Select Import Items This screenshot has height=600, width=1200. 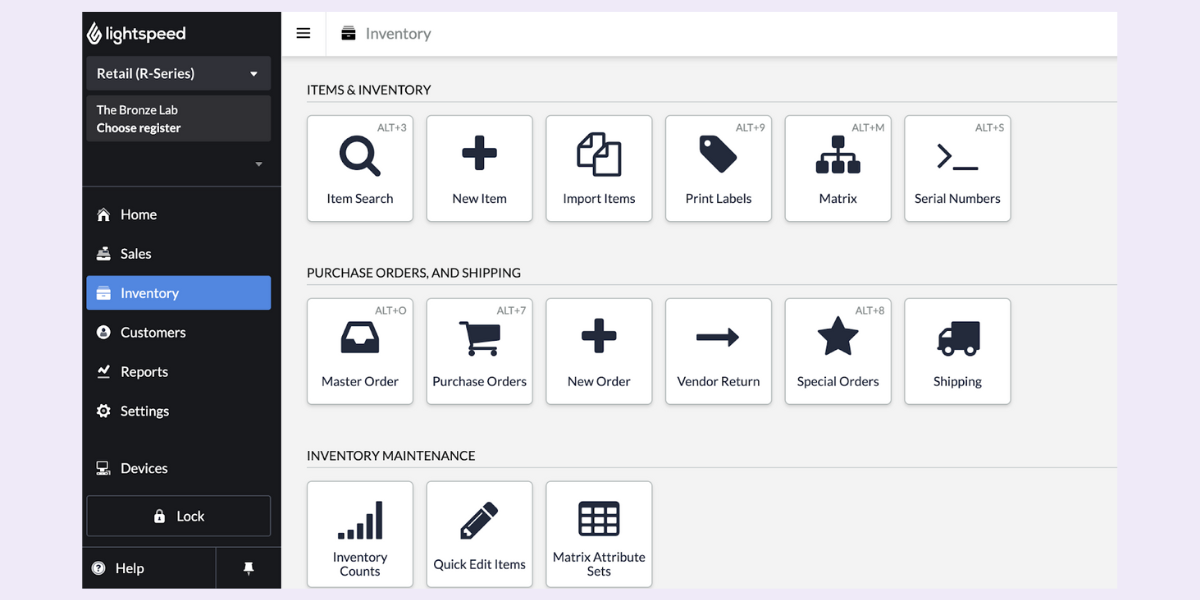click(x=598, y=168)
